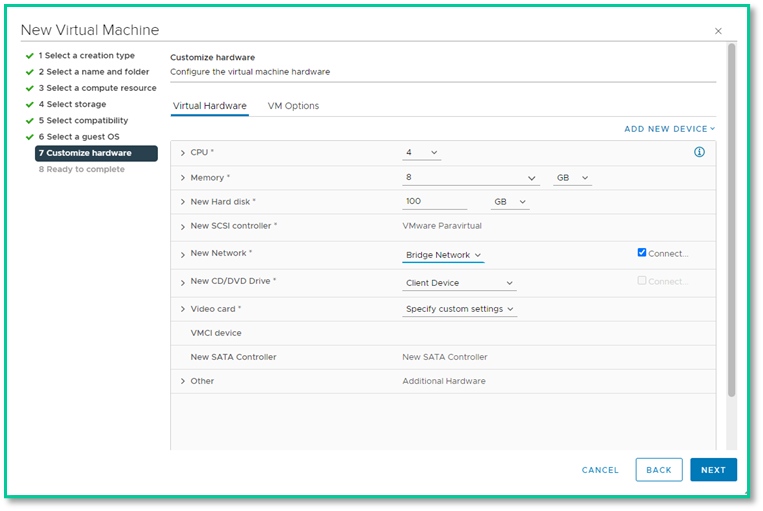Uncheck the New Network Connect checkbox
This screenshot has width=763, height=511.
(x=642, y=253)
